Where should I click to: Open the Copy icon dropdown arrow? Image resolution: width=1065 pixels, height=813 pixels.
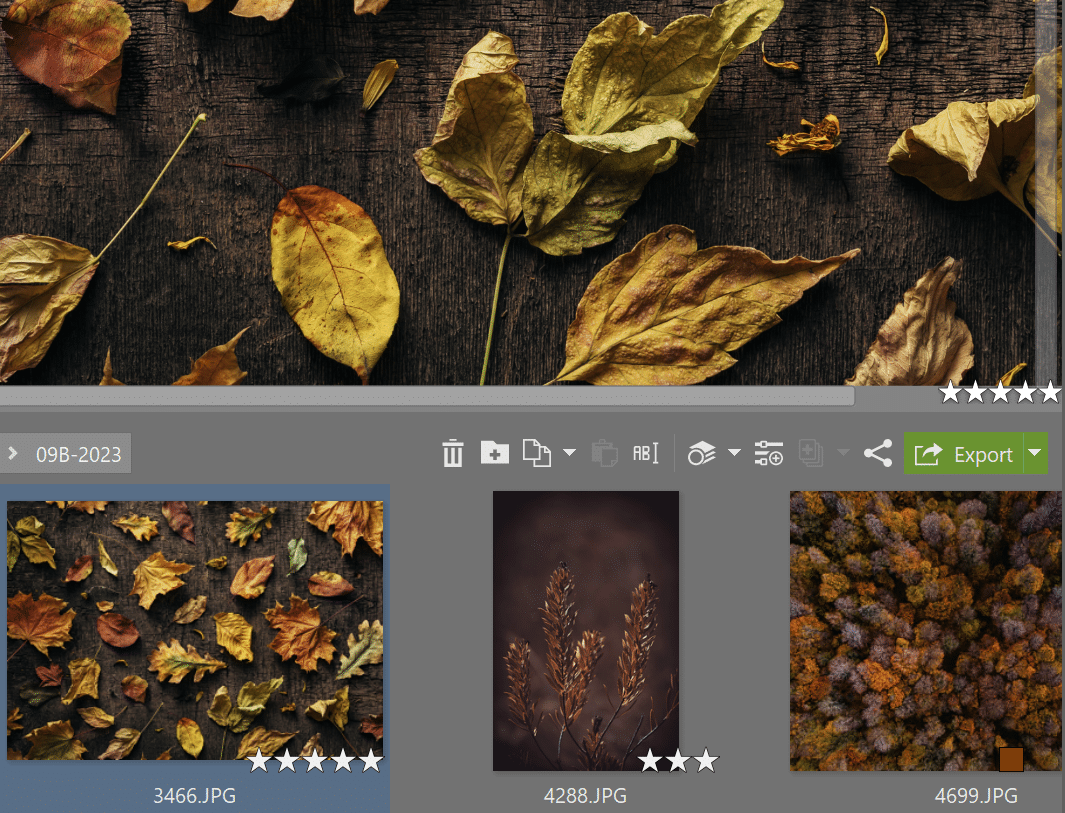tap(569, 454)
